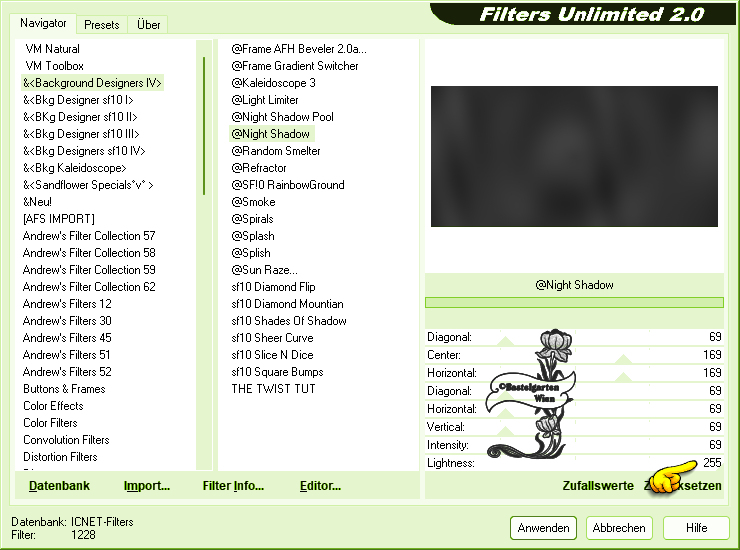Select &<Bkg Designers sf10 IV> category
The image size is (740, 550).
pos(84,151)
